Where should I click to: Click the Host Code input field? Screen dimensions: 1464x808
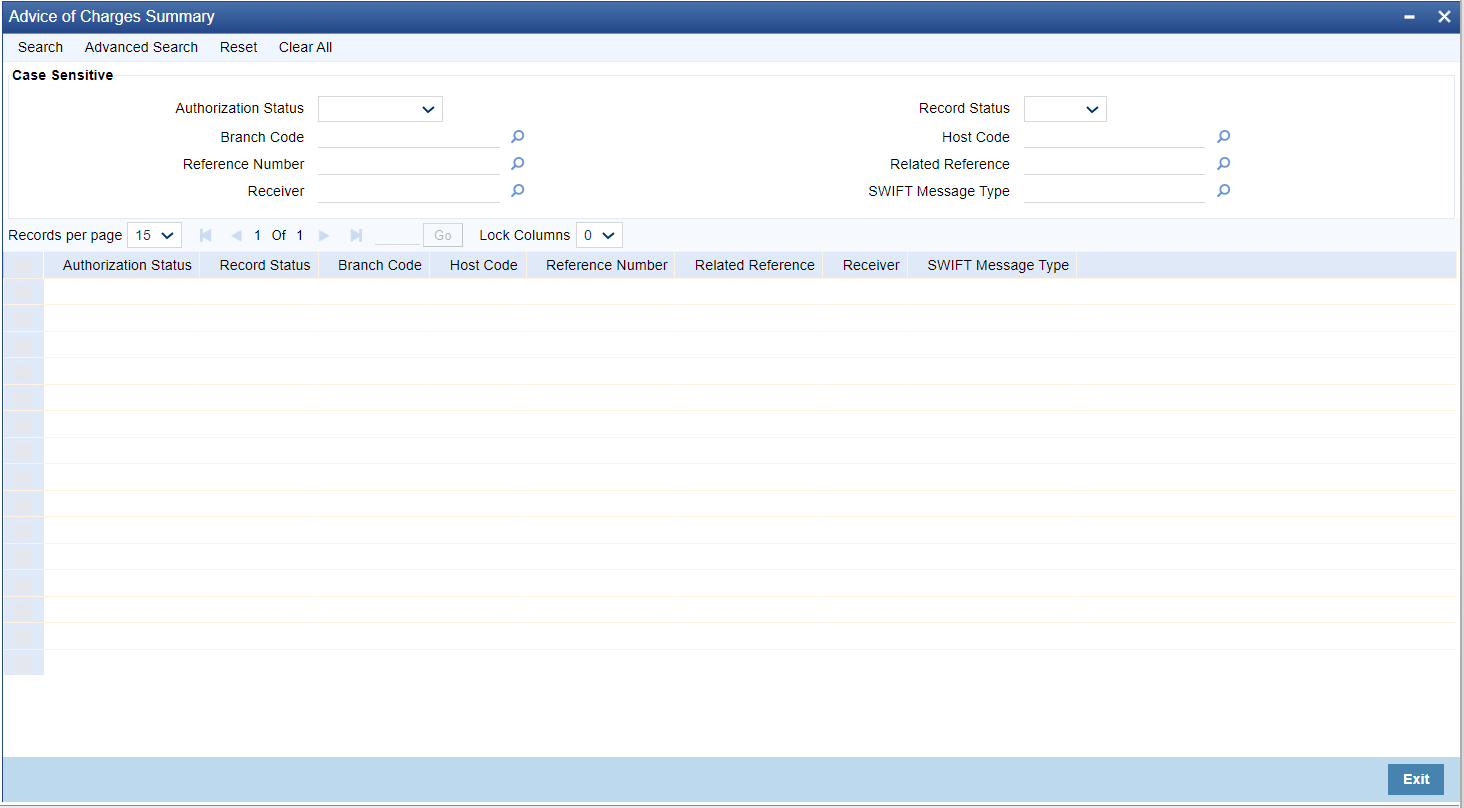pyautogui.click(x=1114, y=137)
